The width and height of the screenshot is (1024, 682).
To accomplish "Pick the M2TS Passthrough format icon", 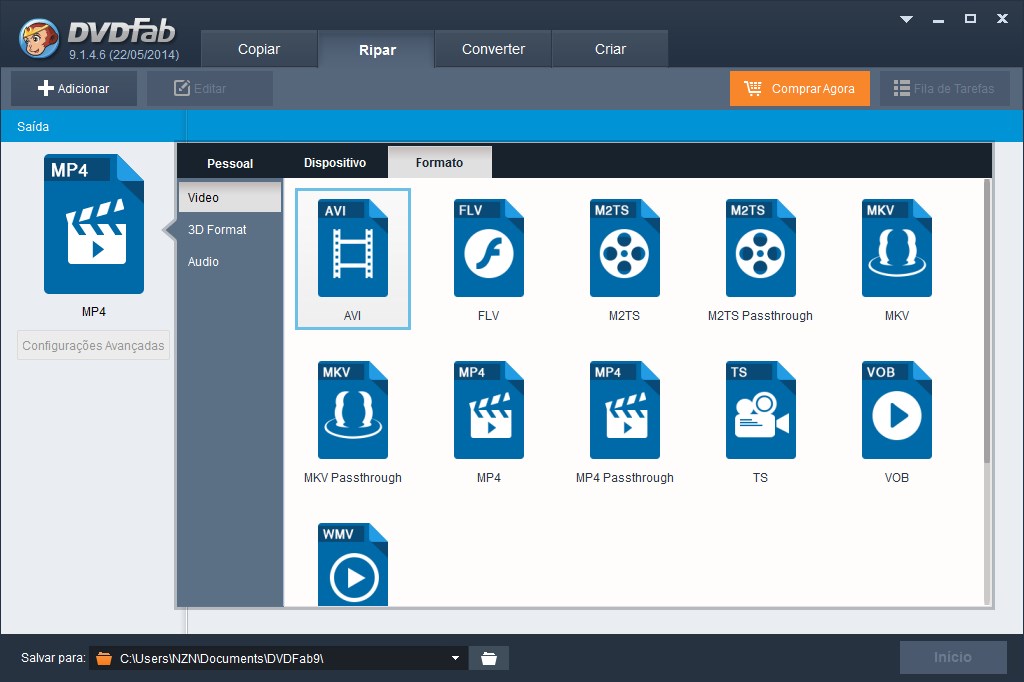I will tap(760, 248).
